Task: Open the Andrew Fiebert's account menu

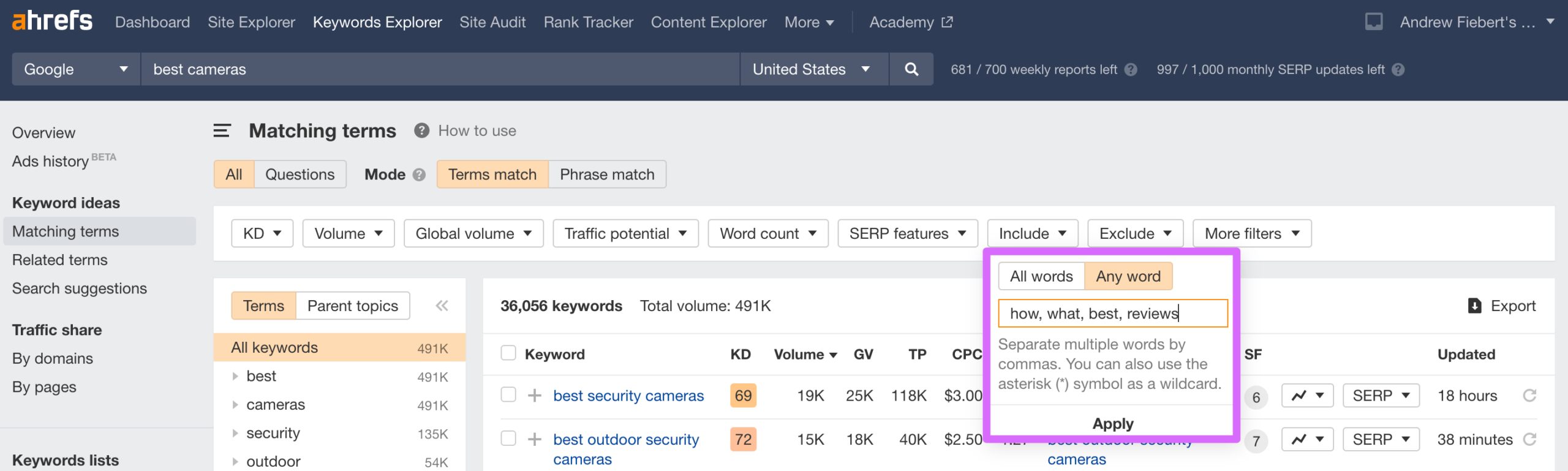Action: [1476, 22]
